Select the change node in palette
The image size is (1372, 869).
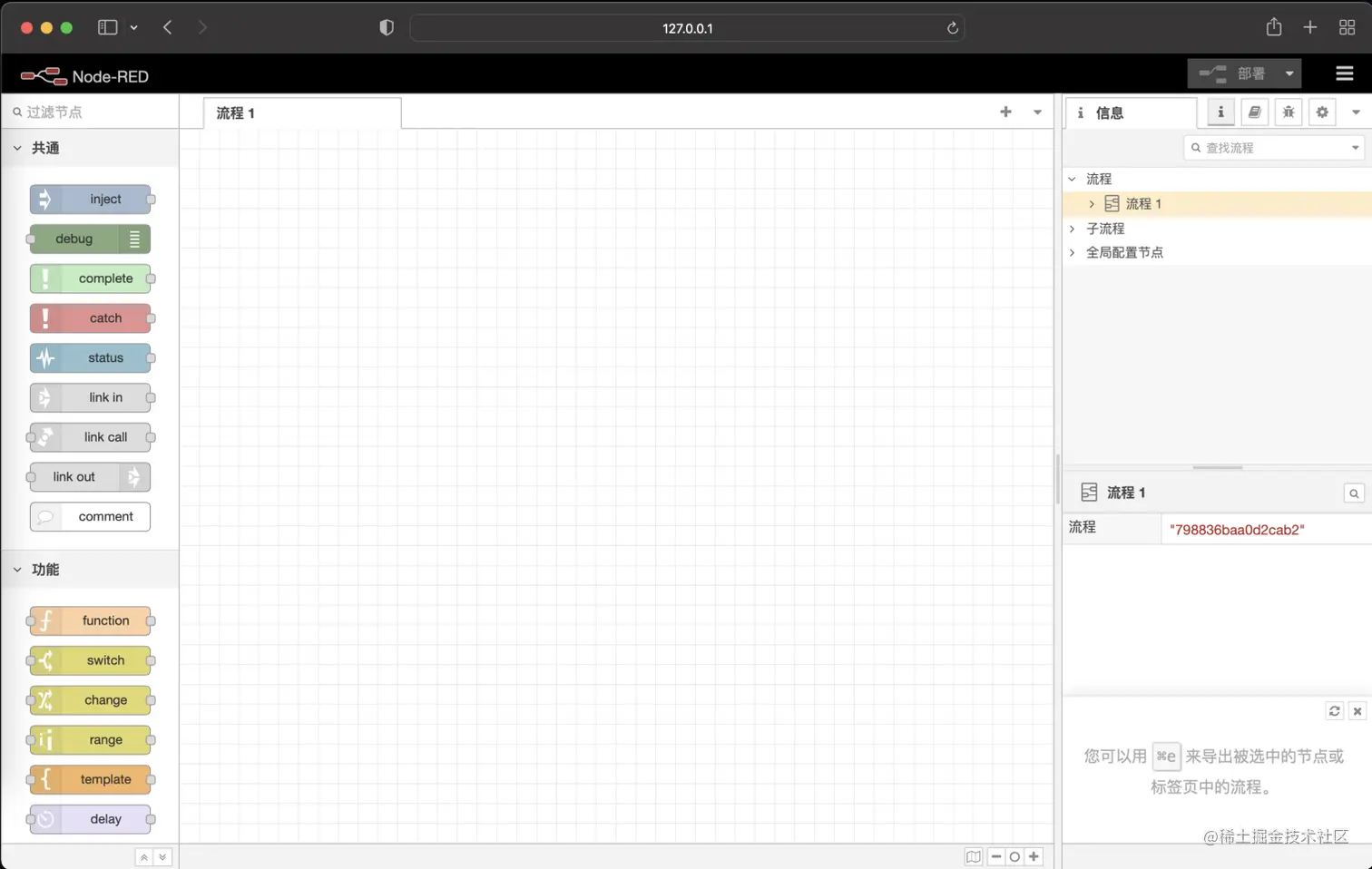(x=90, y=700)
